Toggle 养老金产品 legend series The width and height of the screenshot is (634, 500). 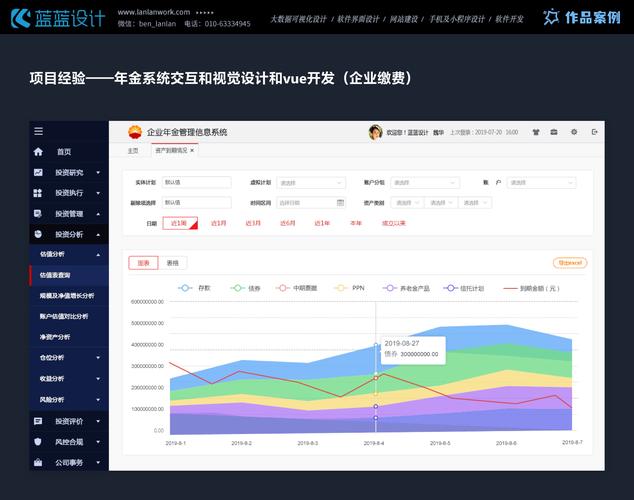pyautogui.click(x=406, y=288)
